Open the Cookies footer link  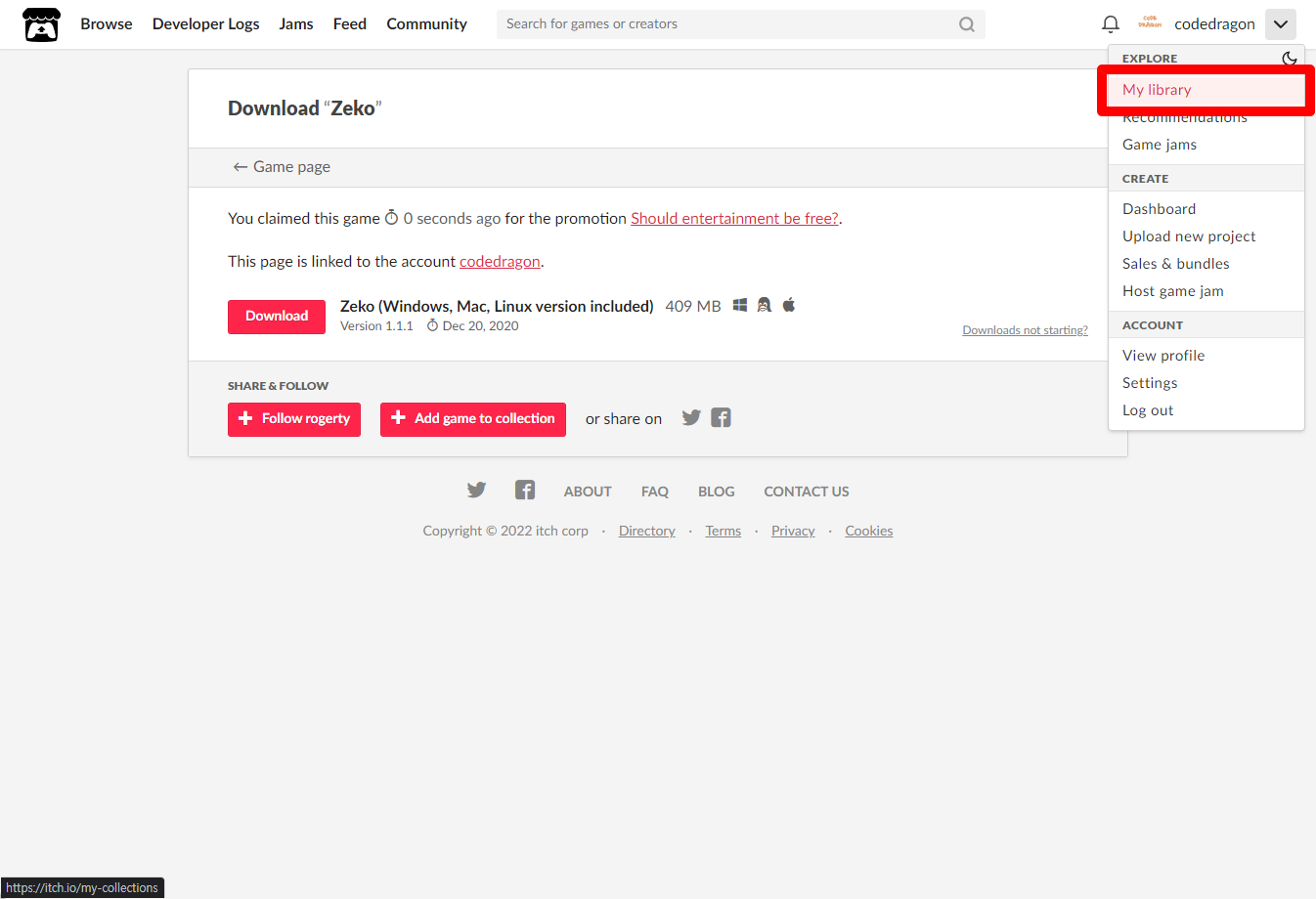point(869,531)
